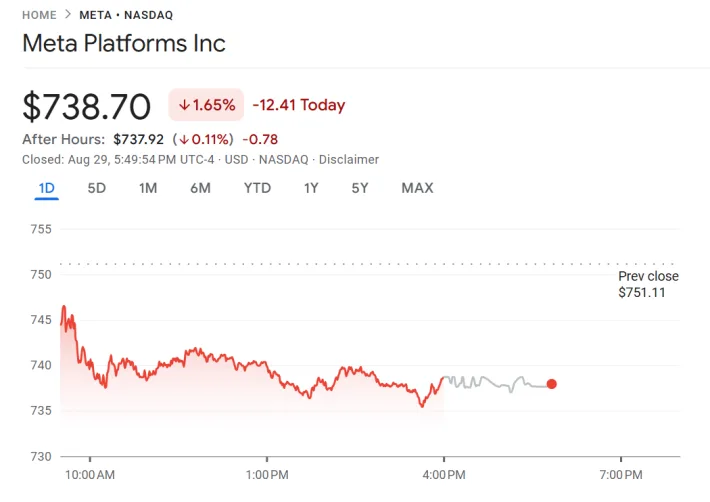This screenshot has height=502, width=710.
Task: Show the 6M chart range
Action: tap(200, 188)
